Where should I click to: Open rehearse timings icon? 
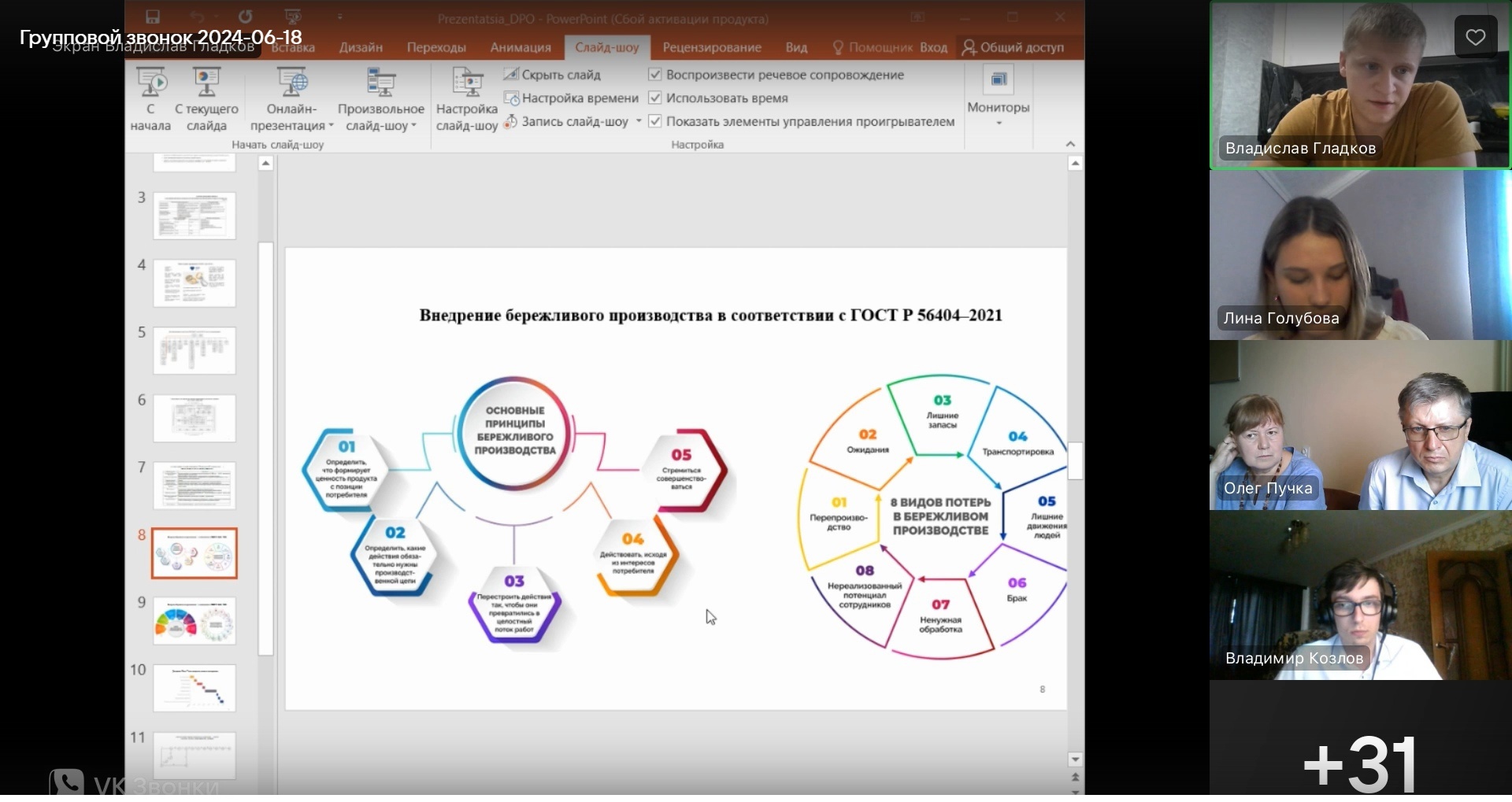click(511, 98)
